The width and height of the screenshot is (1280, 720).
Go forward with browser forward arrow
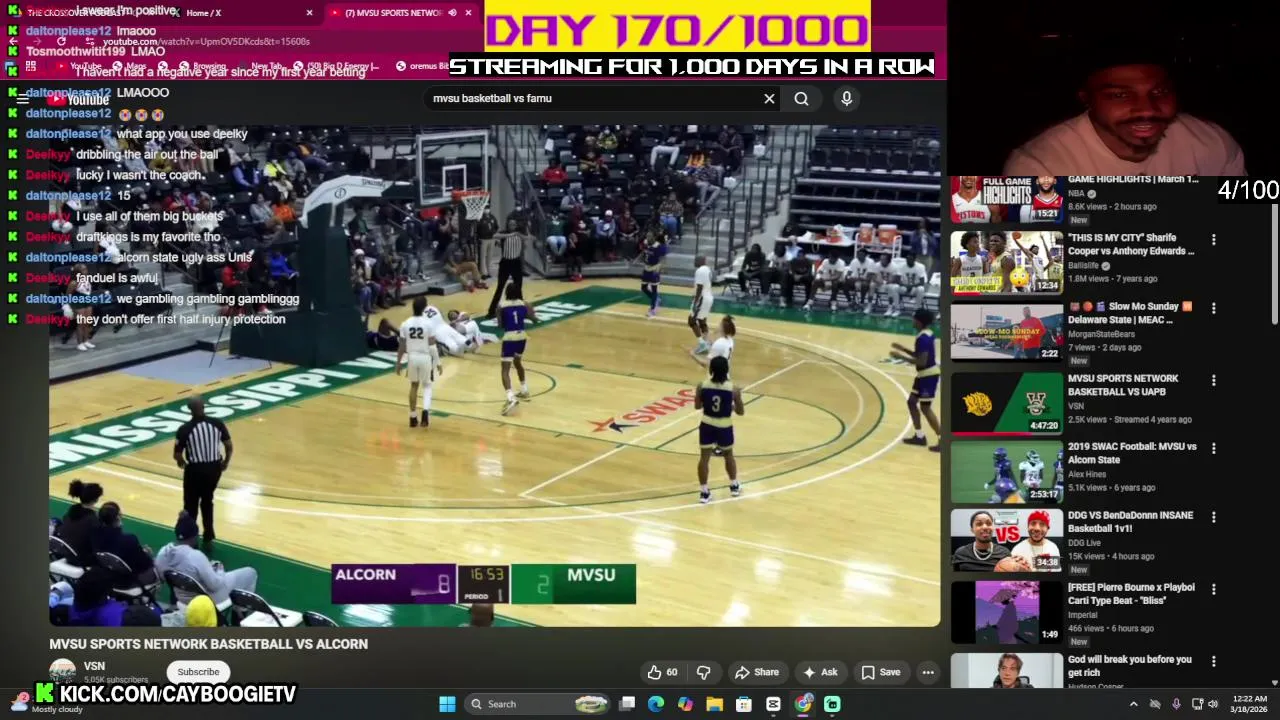36,42
